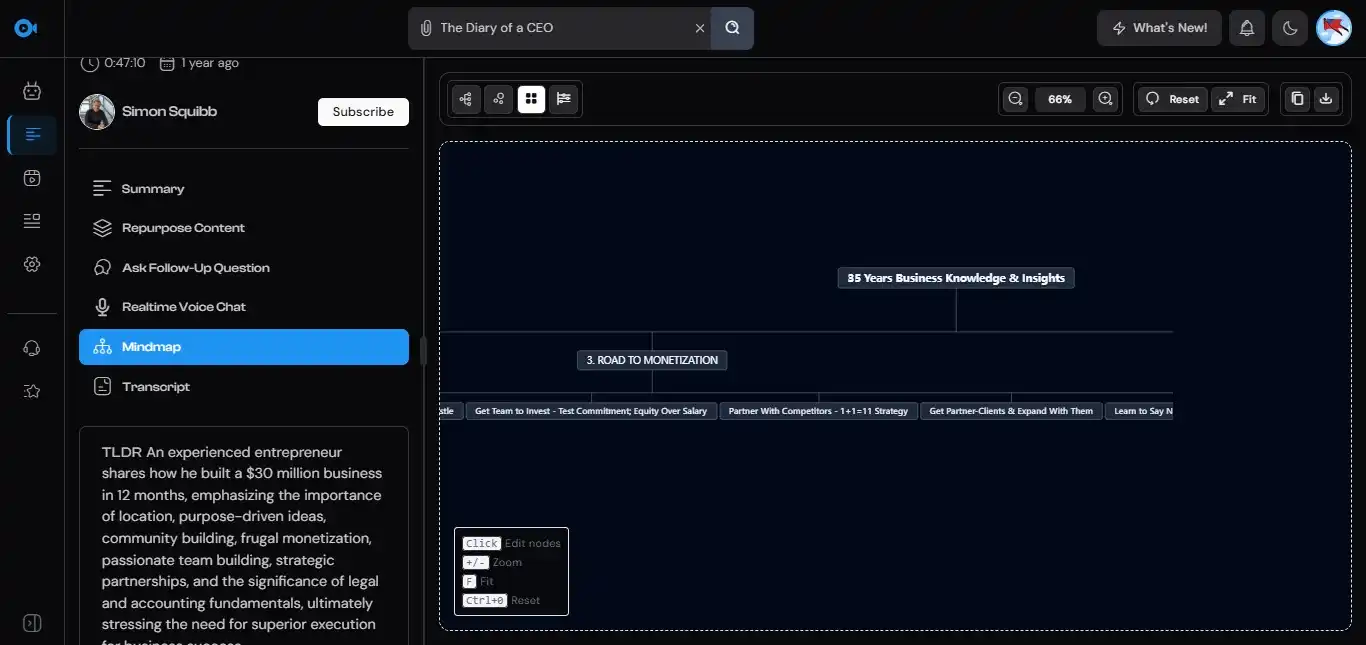Choose the timeline layout mindmap icon
The height and width of the screenshot is (645, 1366).
564,99
